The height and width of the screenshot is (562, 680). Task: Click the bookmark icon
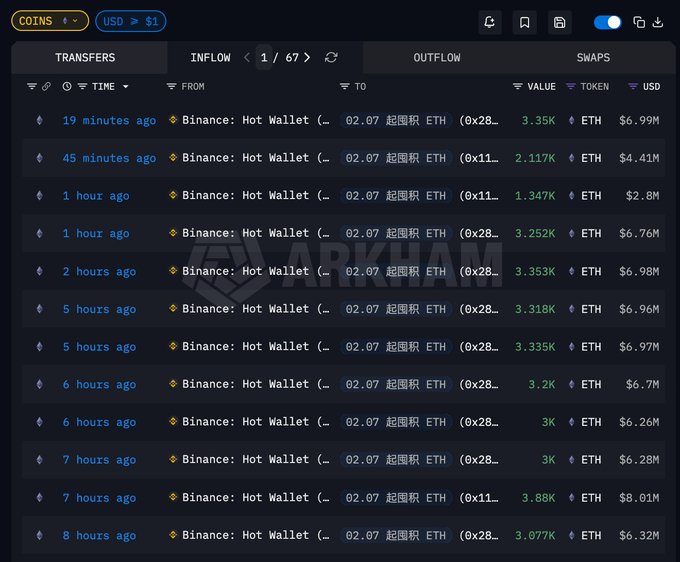click(x=524, y=22)
